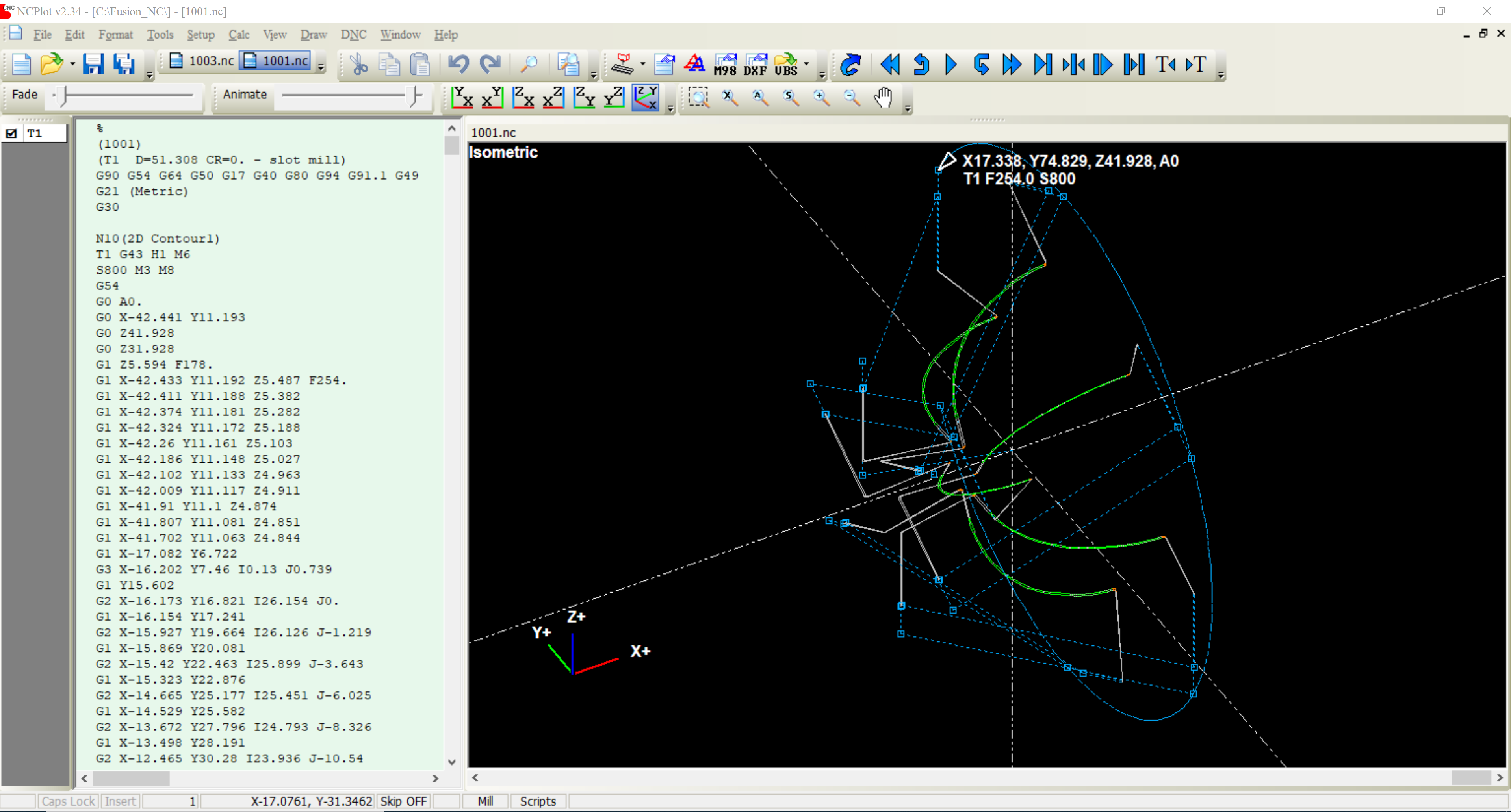Open the dropdown arrow next to UBS
The height and width of the screenshot is (812, 1511).
click(807, 64)
